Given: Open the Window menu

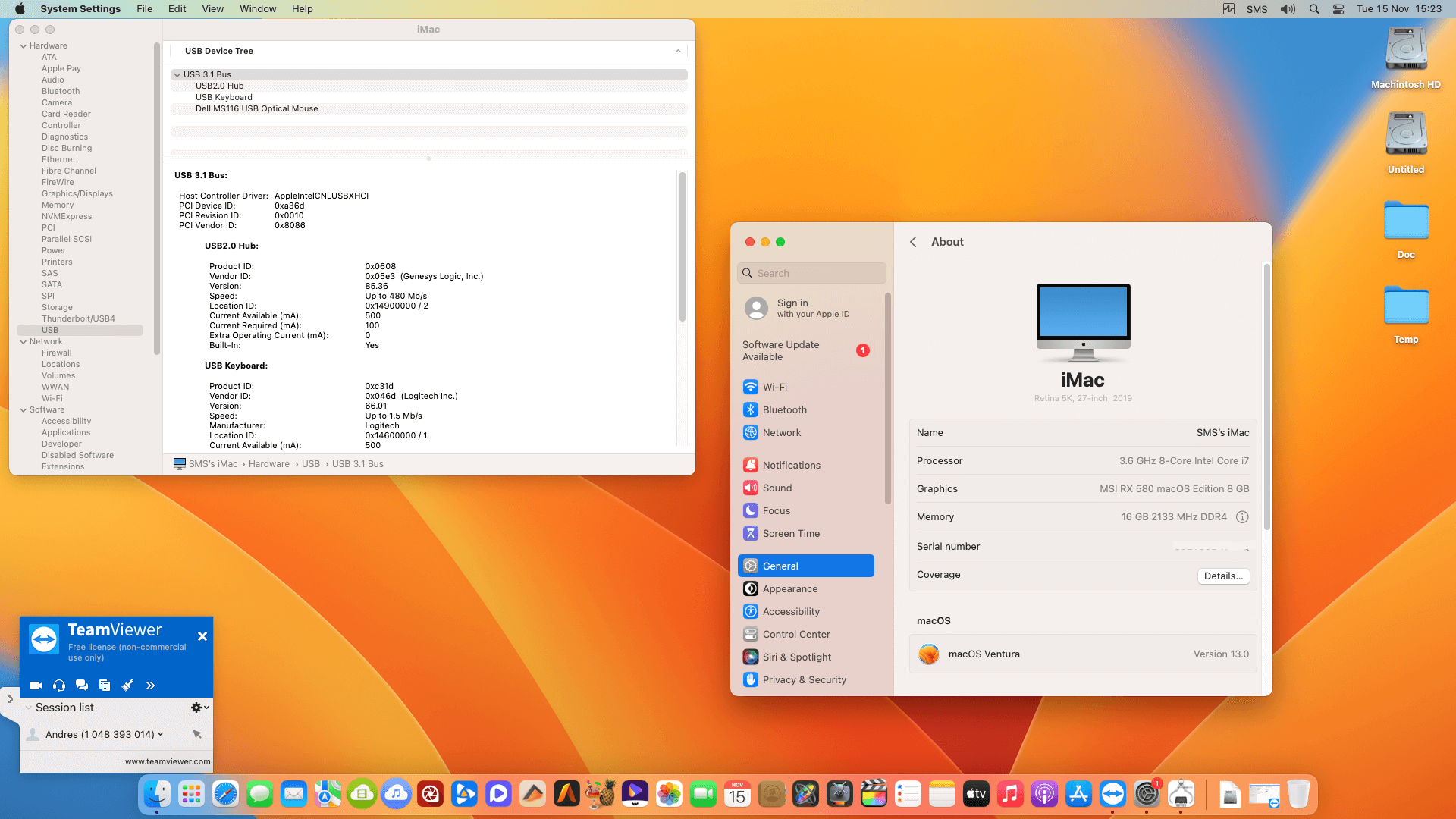Looking at the screenshot, I should point(258,9).
